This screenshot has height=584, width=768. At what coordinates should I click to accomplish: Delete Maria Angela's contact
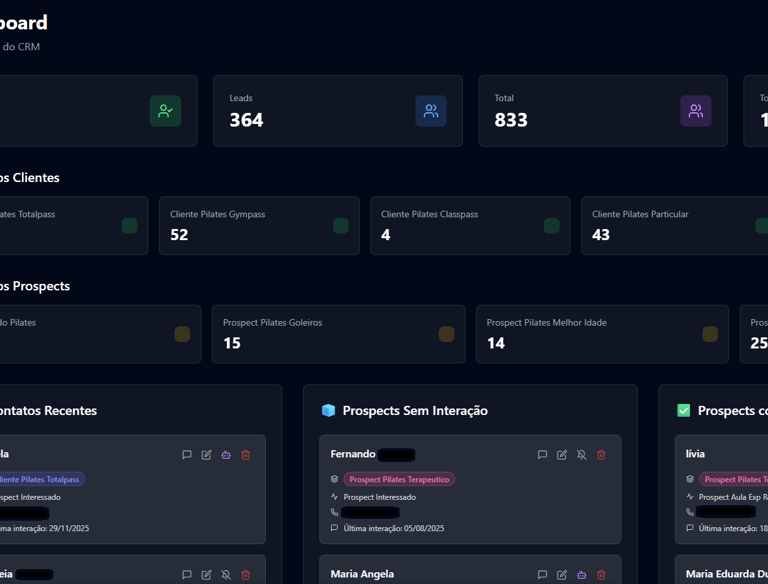click(601, 574)
